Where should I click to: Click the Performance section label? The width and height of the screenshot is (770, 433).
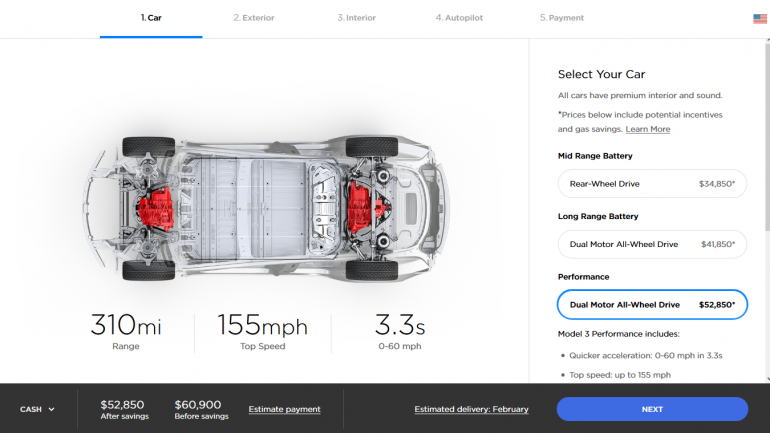click(x=583, y=277)
